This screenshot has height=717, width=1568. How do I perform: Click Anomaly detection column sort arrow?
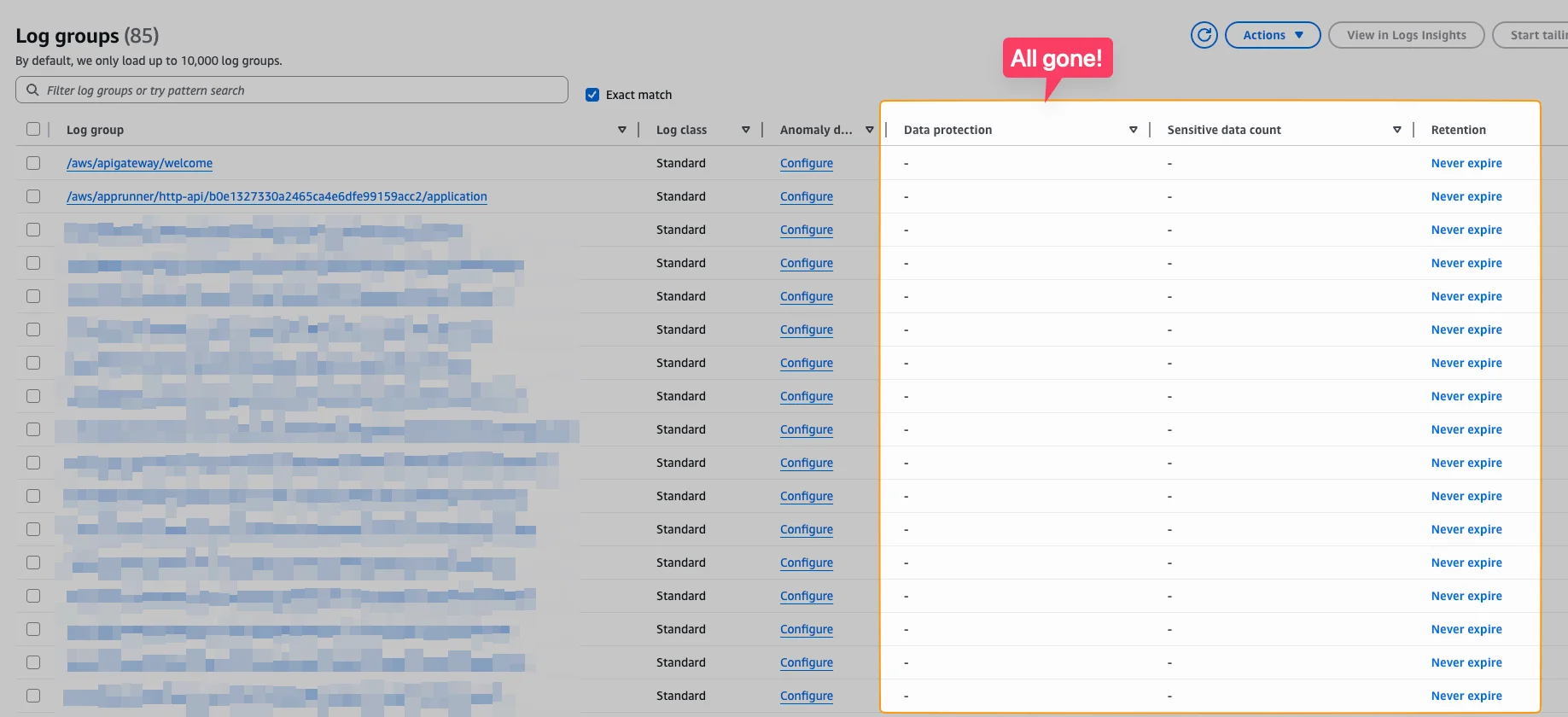click(x=869, y=130)
